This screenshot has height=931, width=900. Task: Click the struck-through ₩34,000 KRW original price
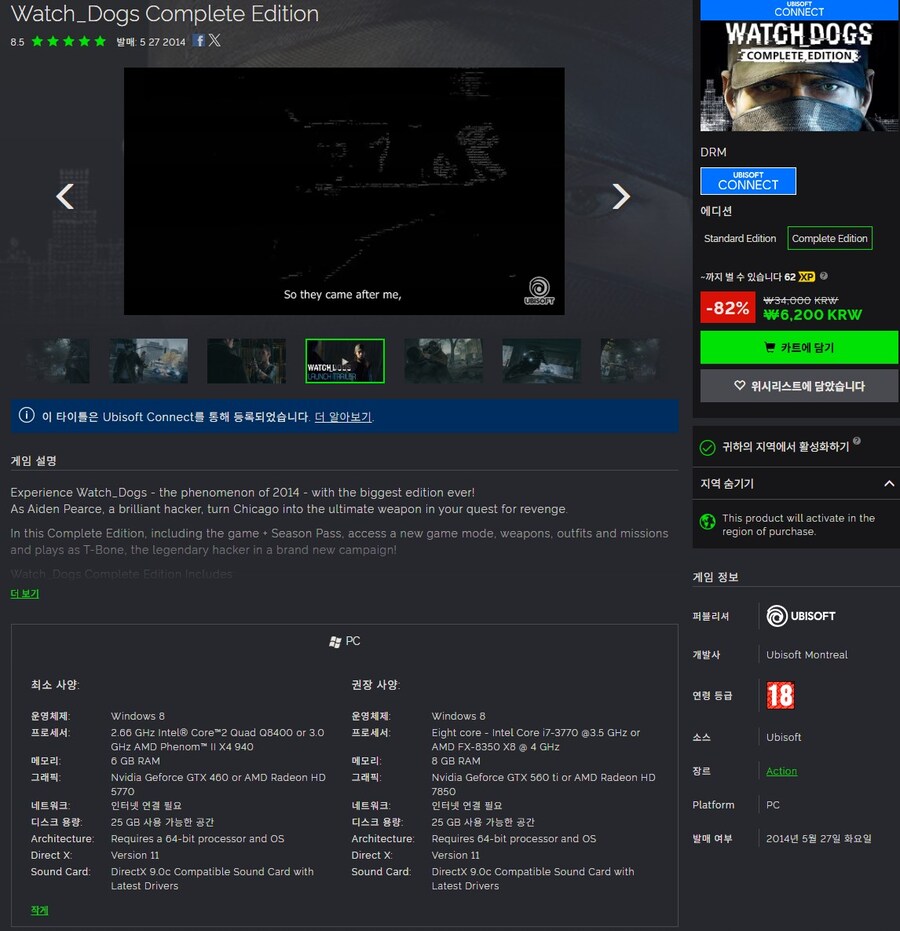click(x=800, y=300)
